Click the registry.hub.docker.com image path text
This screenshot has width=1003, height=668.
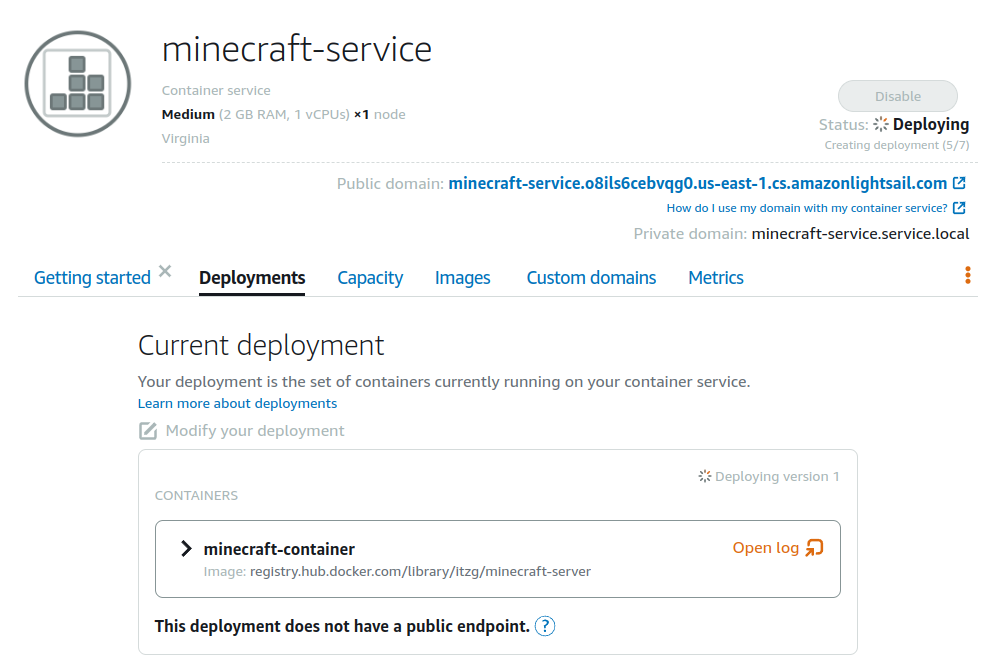(420, 571)
